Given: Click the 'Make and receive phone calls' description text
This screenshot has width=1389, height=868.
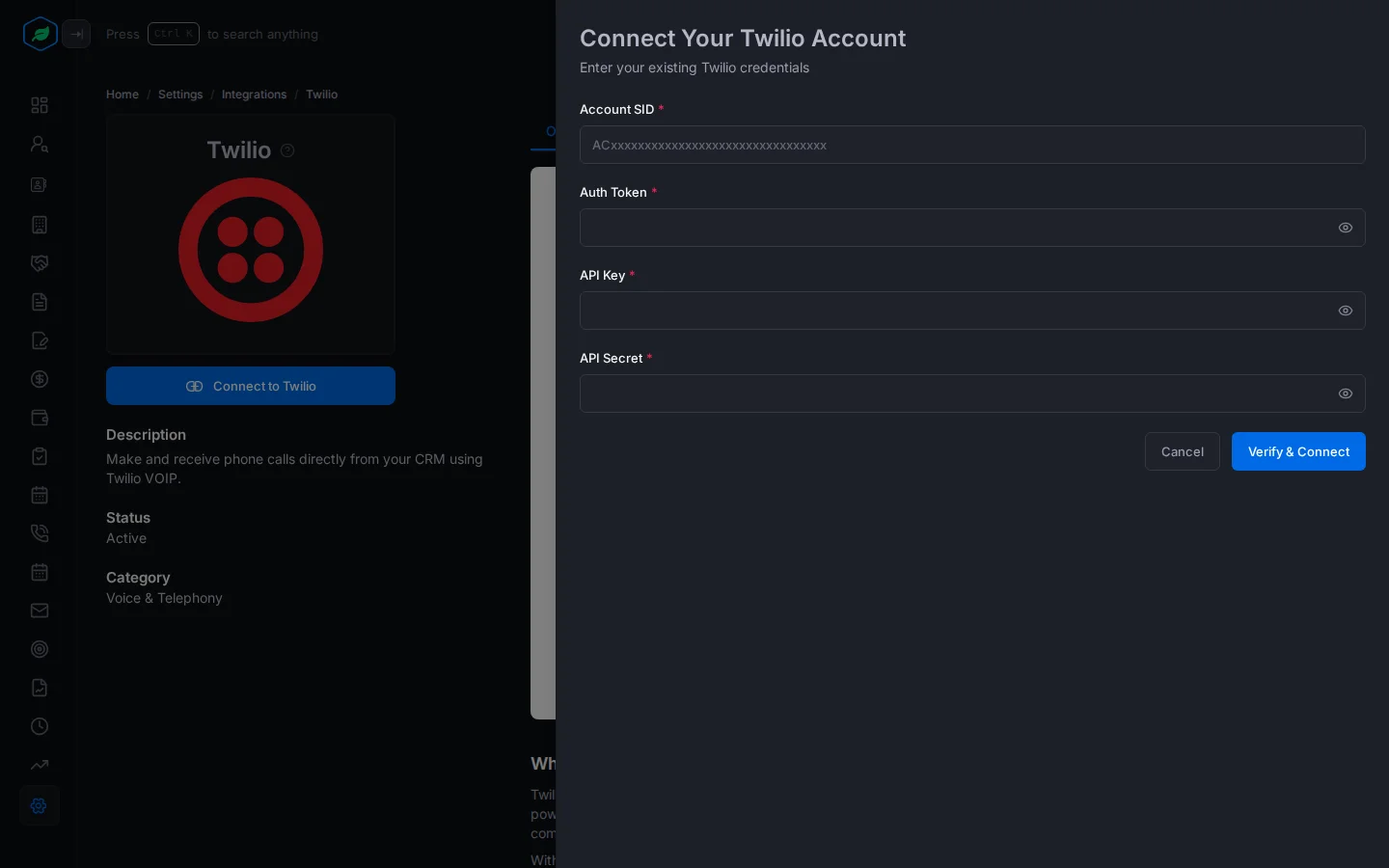Looking at the screenshot, I should pos(294,469).
